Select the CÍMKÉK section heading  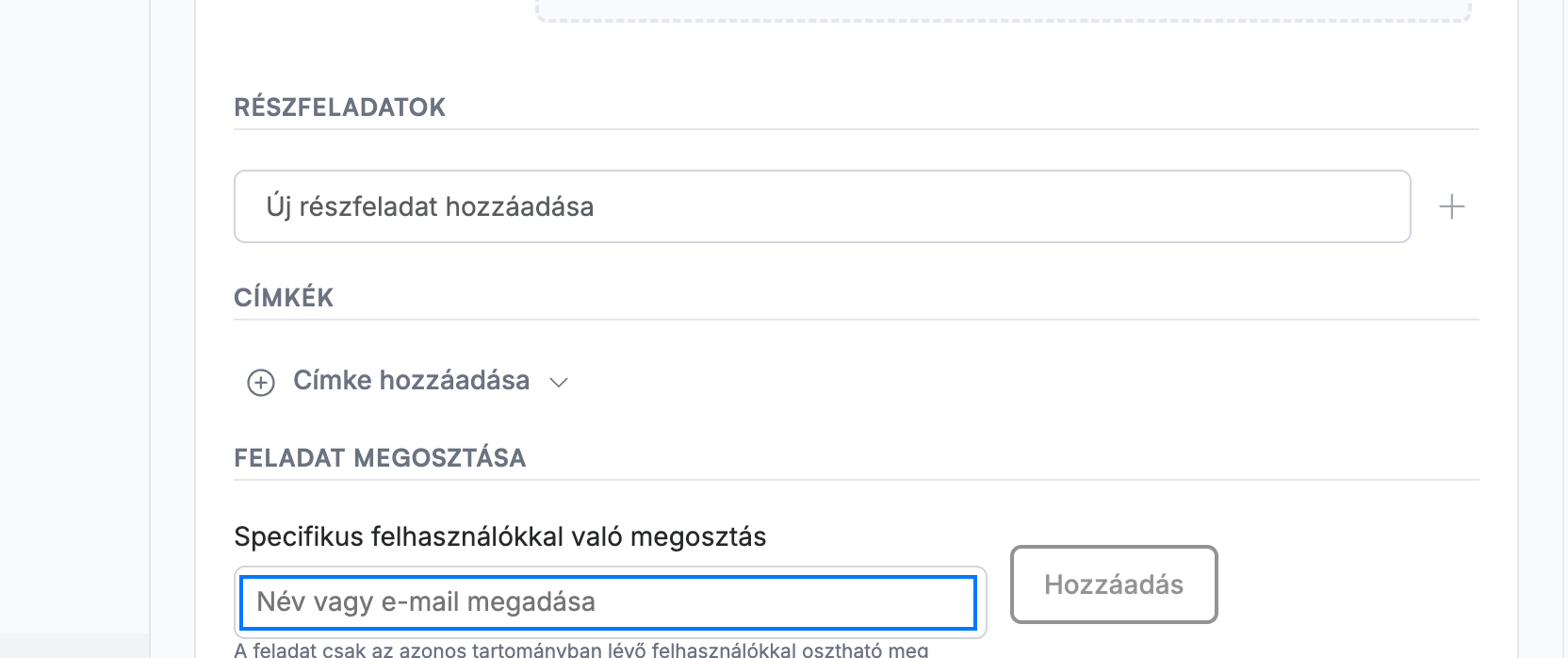point(284,298)
